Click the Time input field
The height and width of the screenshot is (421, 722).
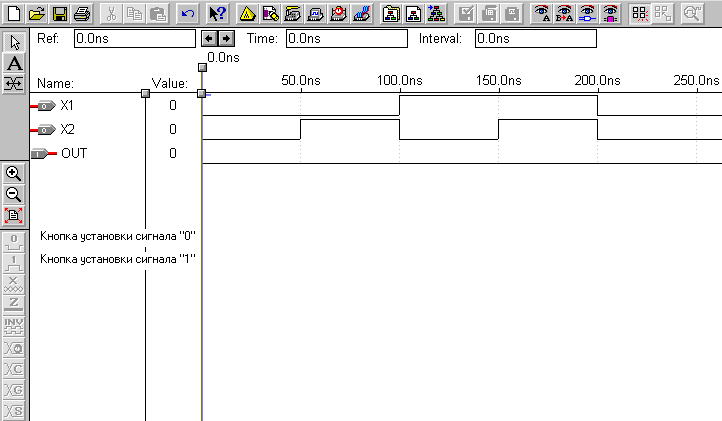(x=347, y=39)
